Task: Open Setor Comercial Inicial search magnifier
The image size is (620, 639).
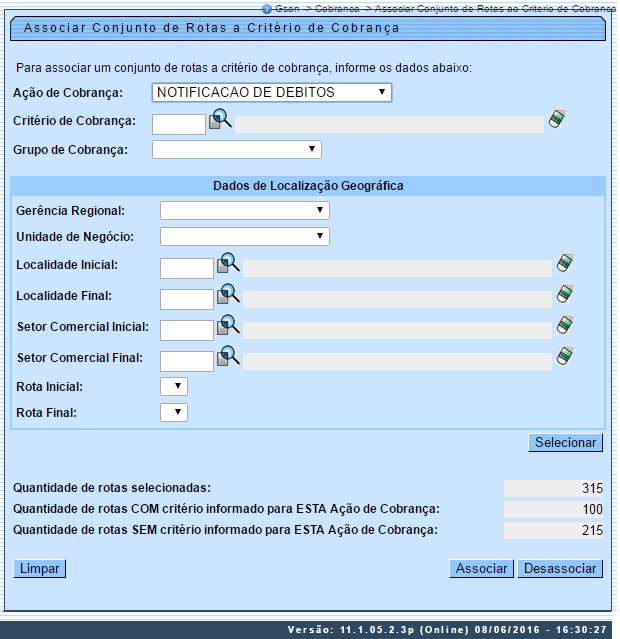Action: [x=229, y=326]
